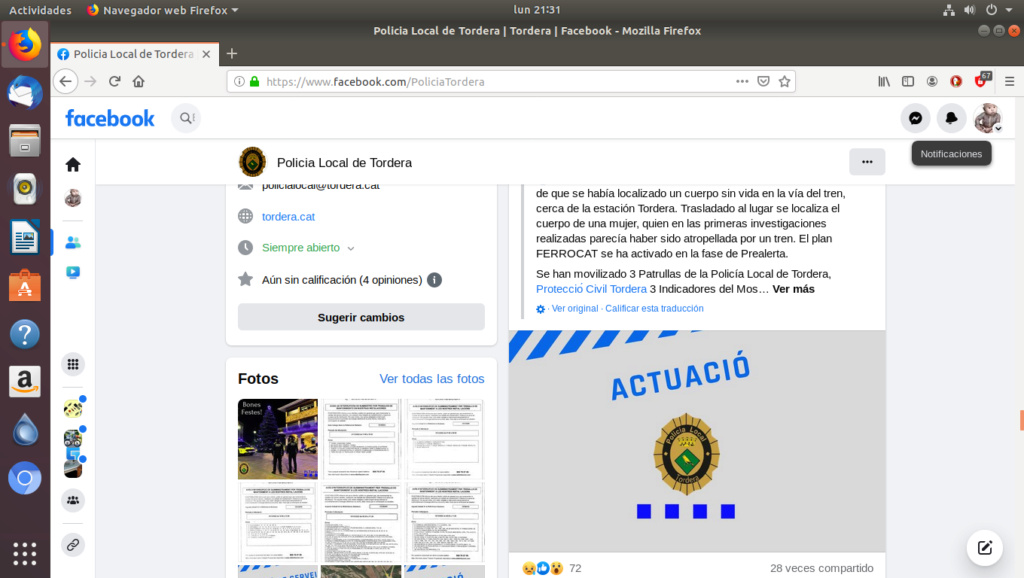
Task: Show applications grid in the dock
Action: click(x=25, y=554)
